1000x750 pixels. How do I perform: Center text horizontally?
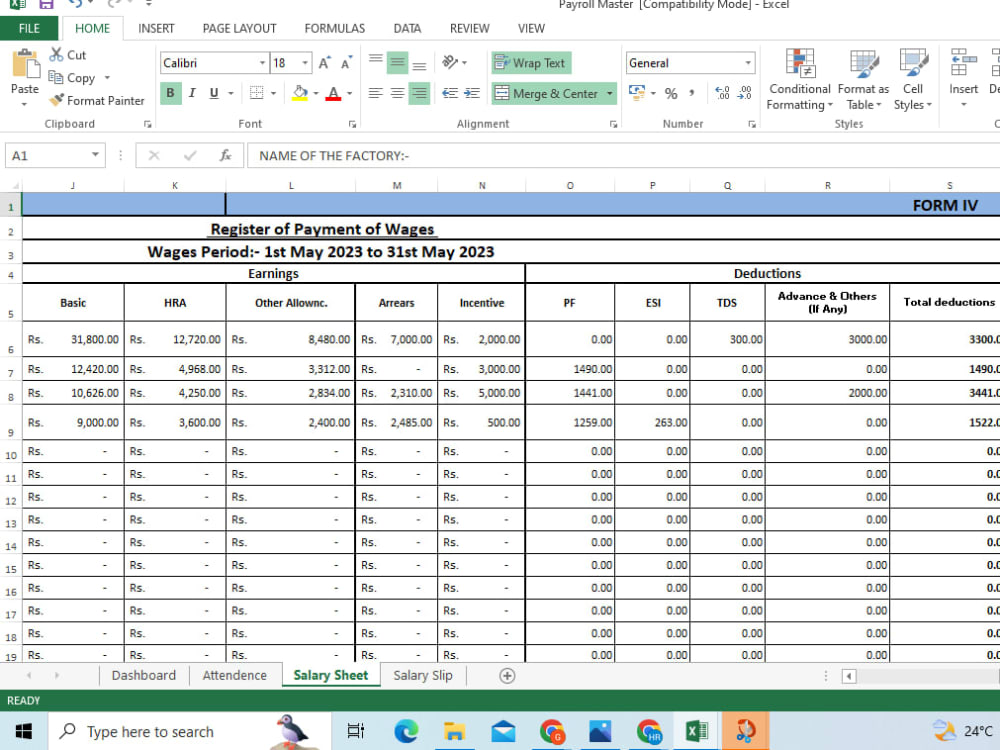[397, 93]
